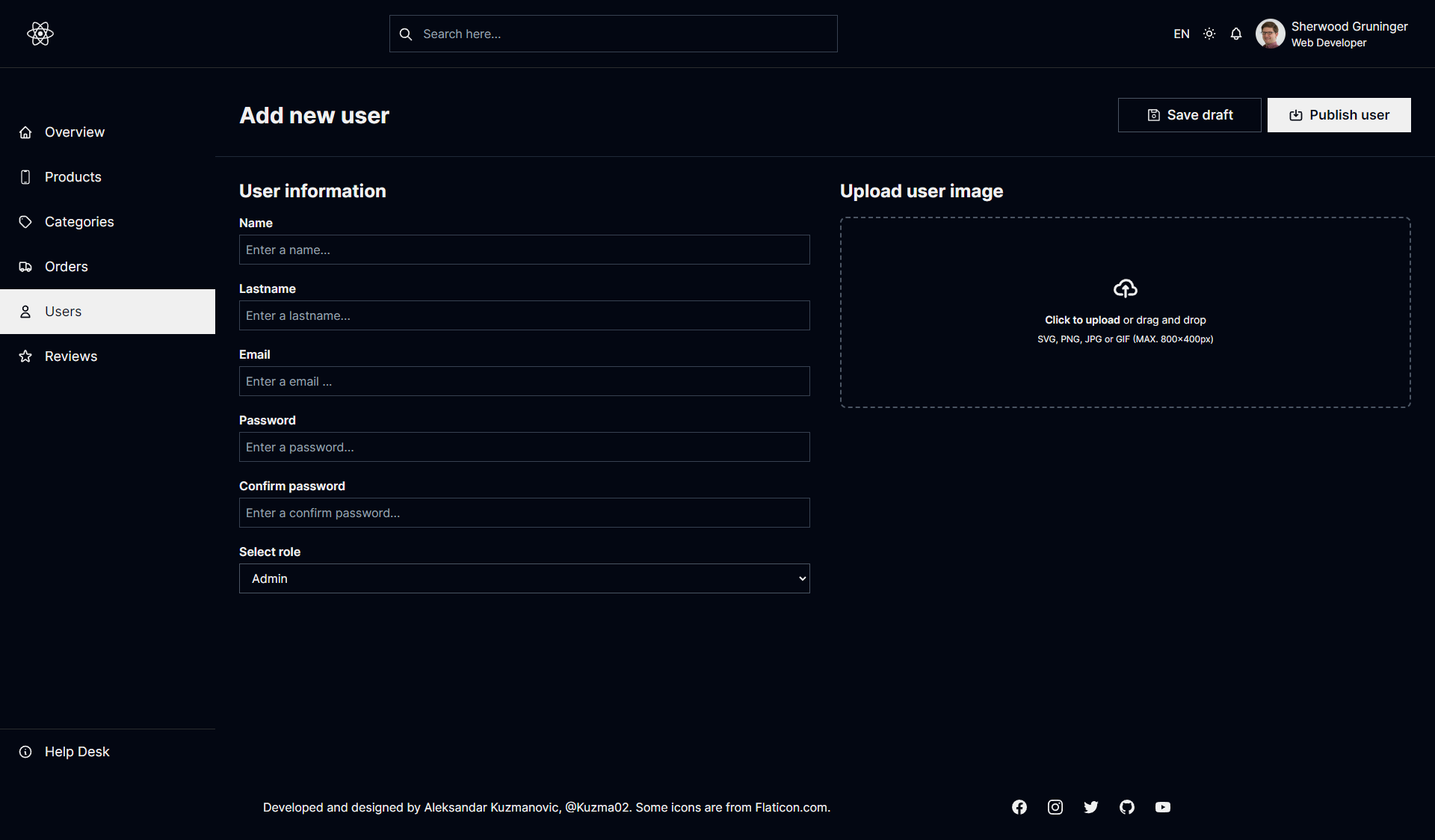
Task: Click the Help Desk info icon
Action: tap(26, 751)
